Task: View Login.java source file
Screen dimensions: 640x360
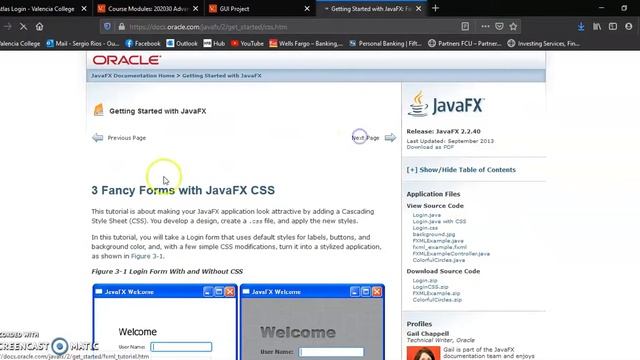Action: (427, 215)
